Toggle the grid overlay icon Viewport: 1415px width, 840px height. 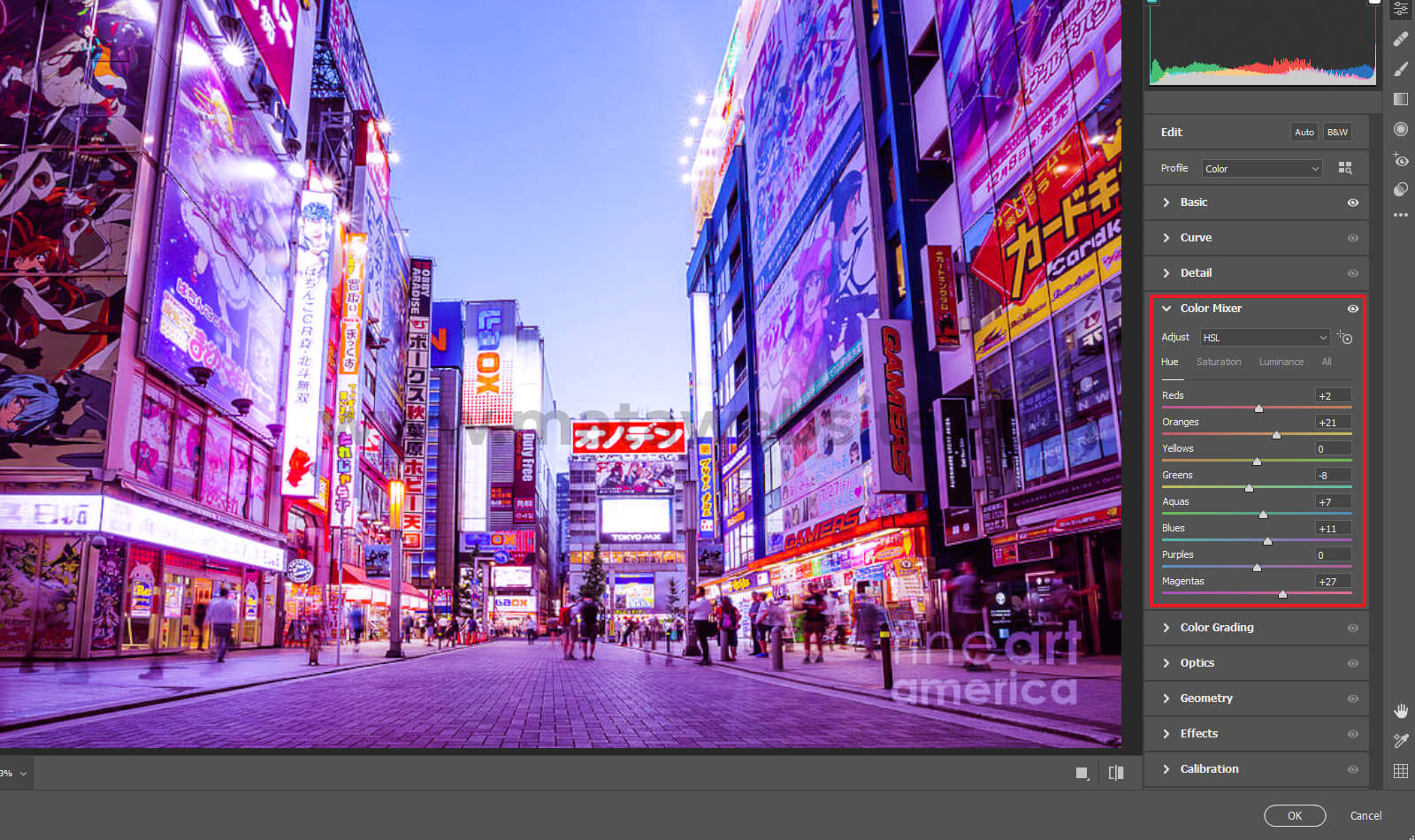click(1401, 771)
